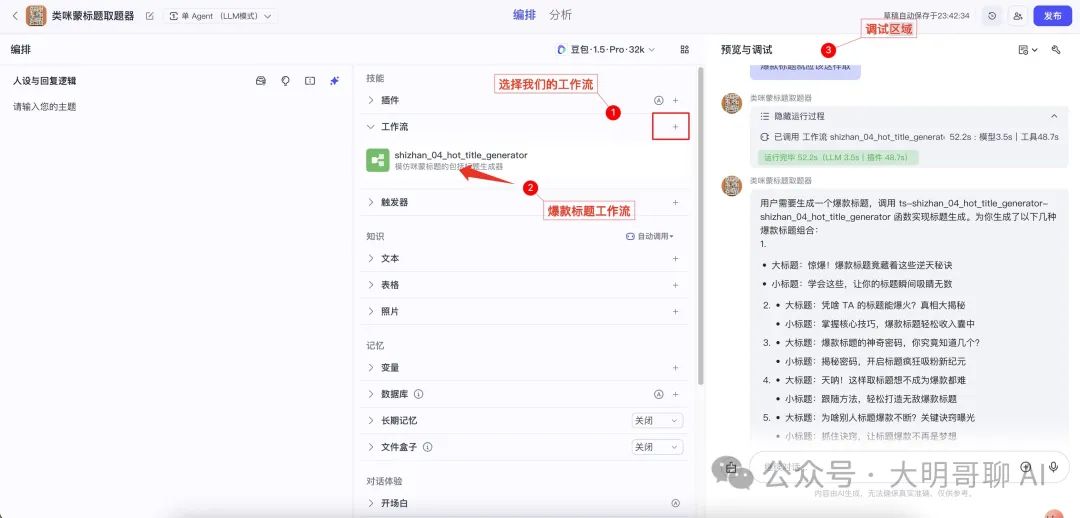1080x518 pixels.
Task: Expand the 变量 memory section
Action: click(x=371, y=368)
